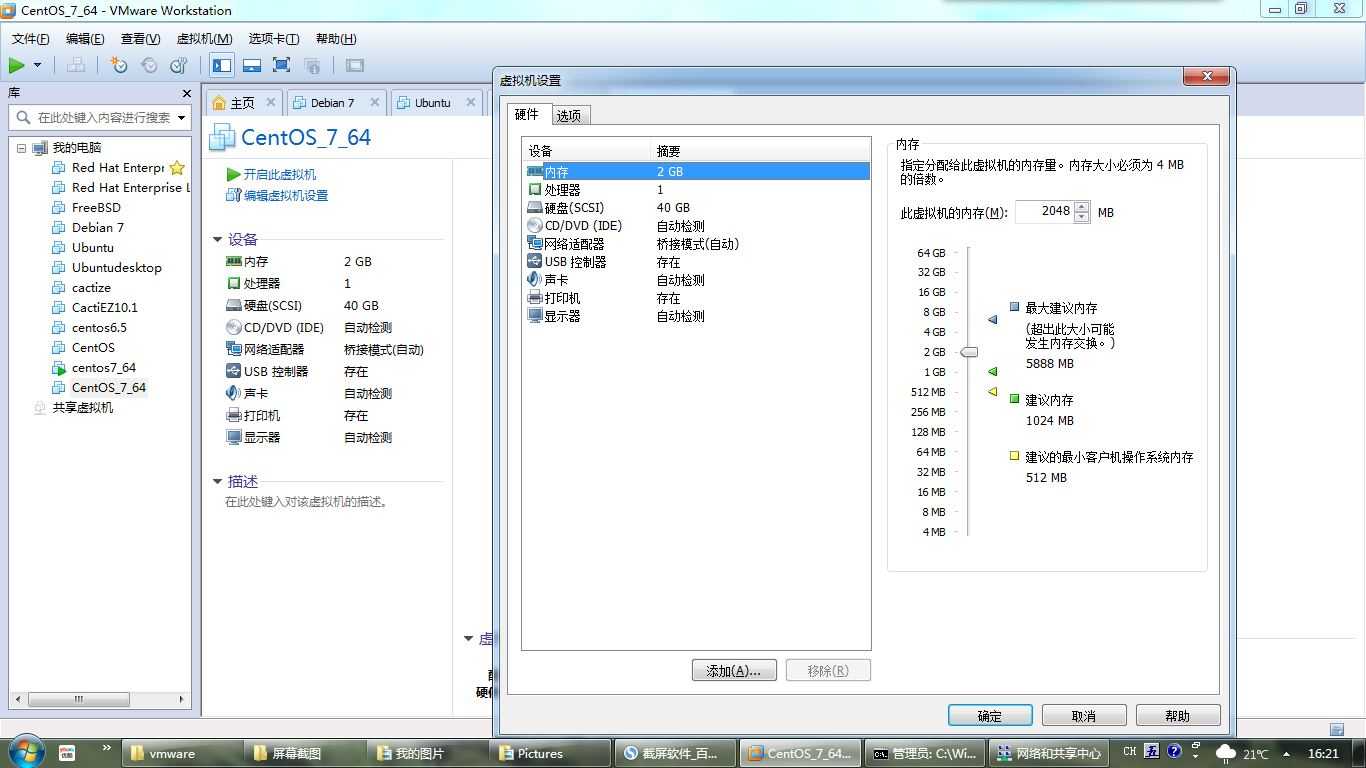The image size is (1366, 768).
Task: Open the 虚拟机(M) menu
Action: pos(204,39)
